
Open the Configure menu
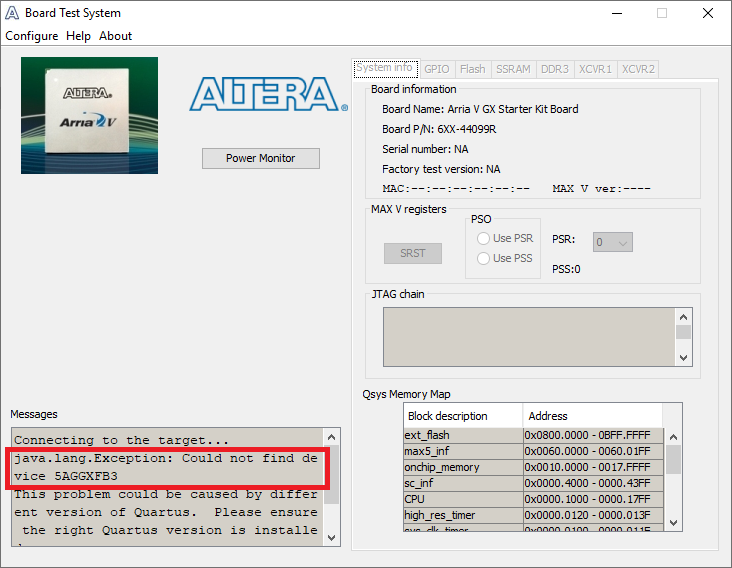(x=32, y=36)
